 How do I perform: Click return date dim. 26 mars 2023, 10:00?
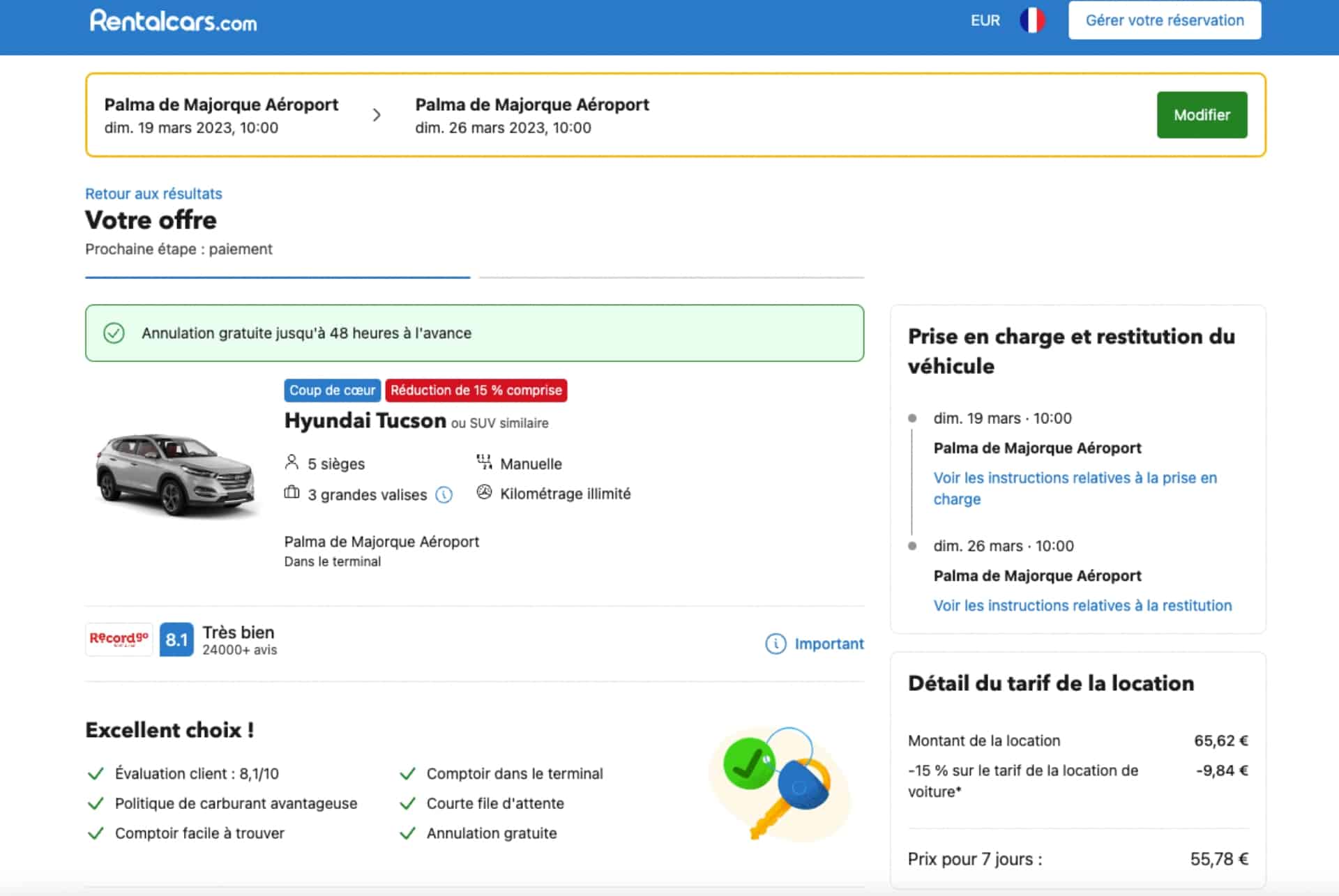[503, 128]
